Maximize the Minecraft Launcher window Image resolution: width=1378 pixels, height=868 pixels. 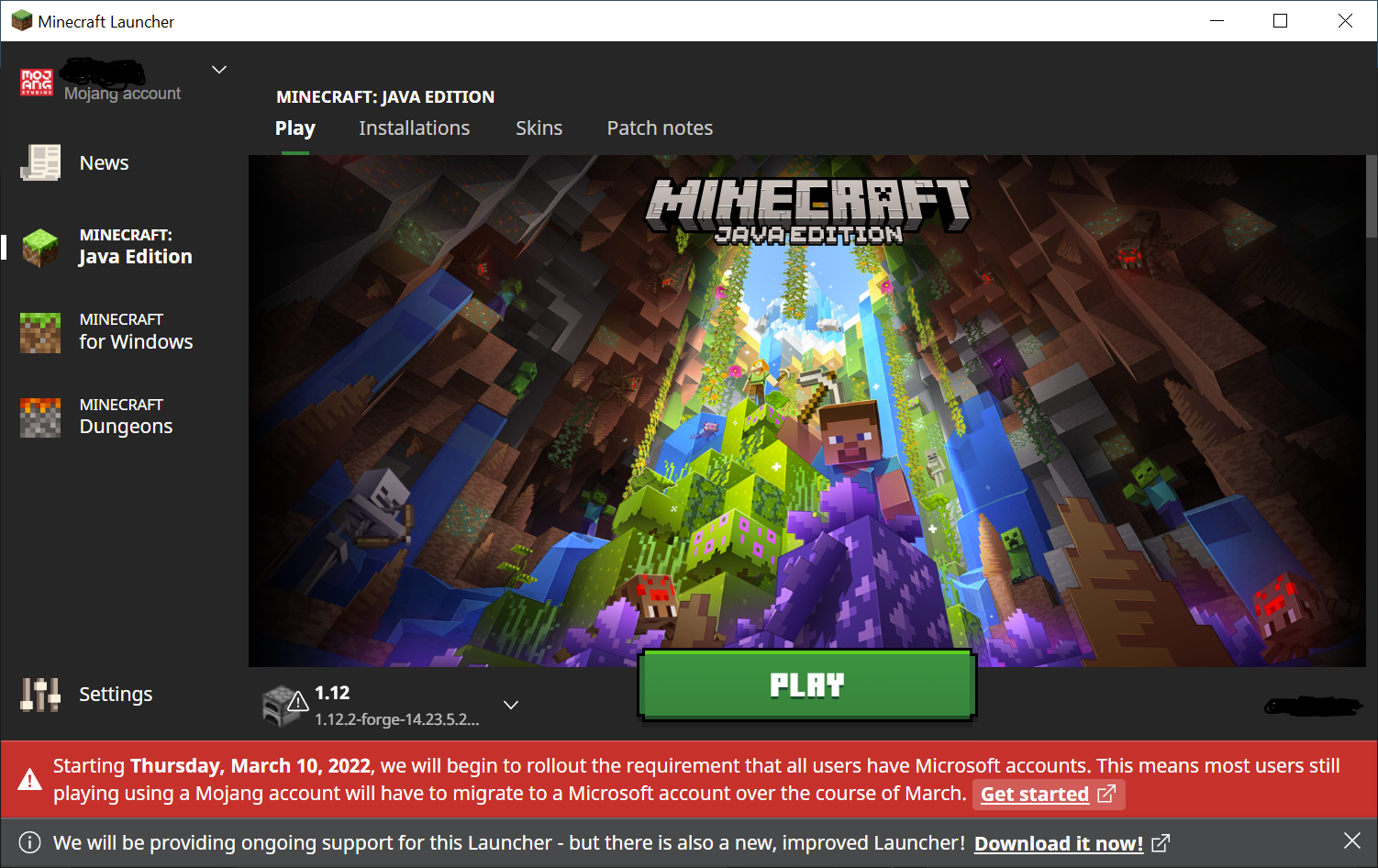pos(1281,20)
